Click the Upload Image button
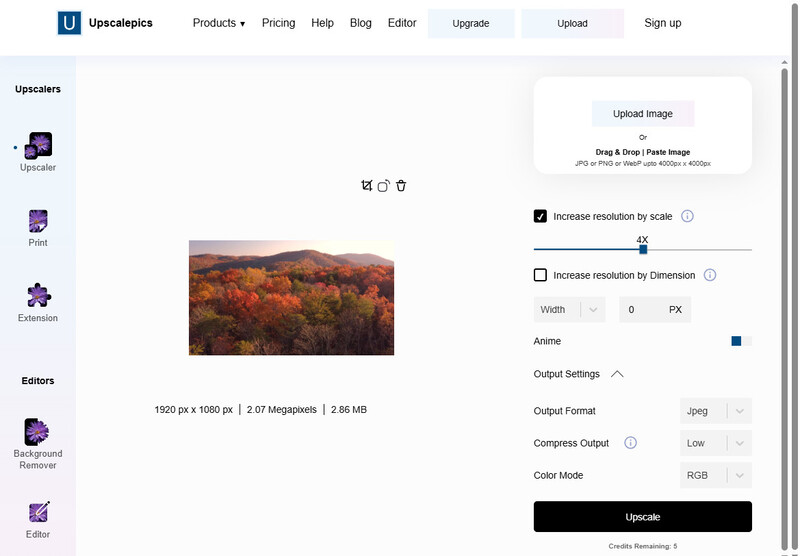 click(x=643, y=114)
